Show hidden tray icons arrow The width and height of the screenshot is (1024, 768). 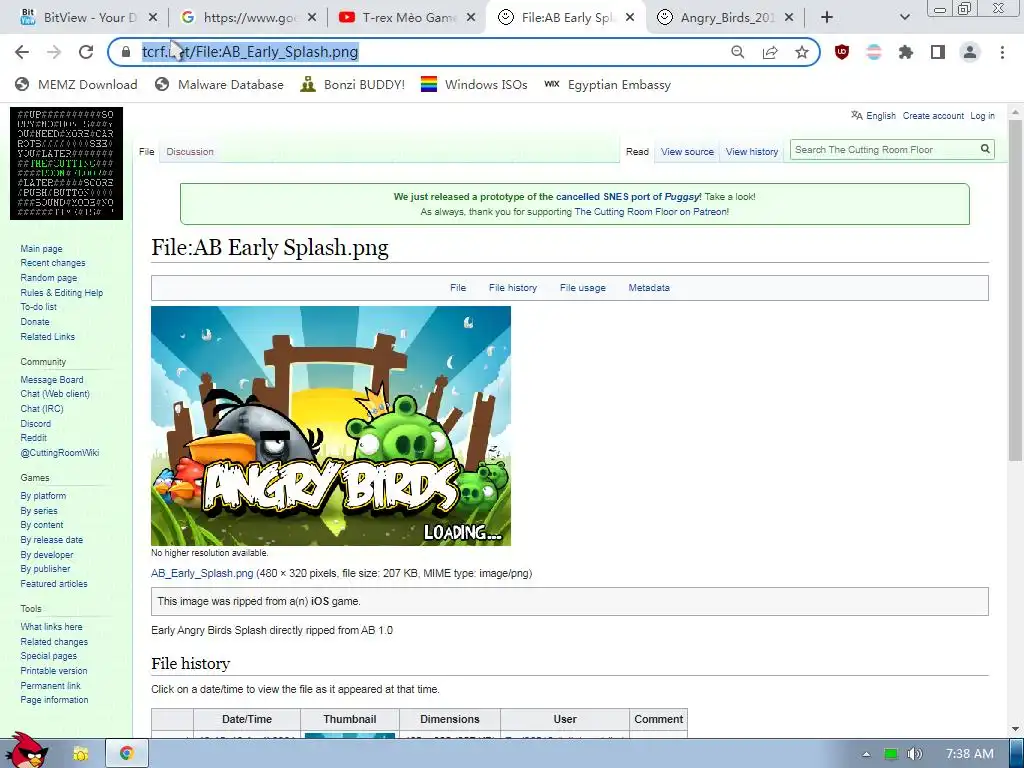866,754
